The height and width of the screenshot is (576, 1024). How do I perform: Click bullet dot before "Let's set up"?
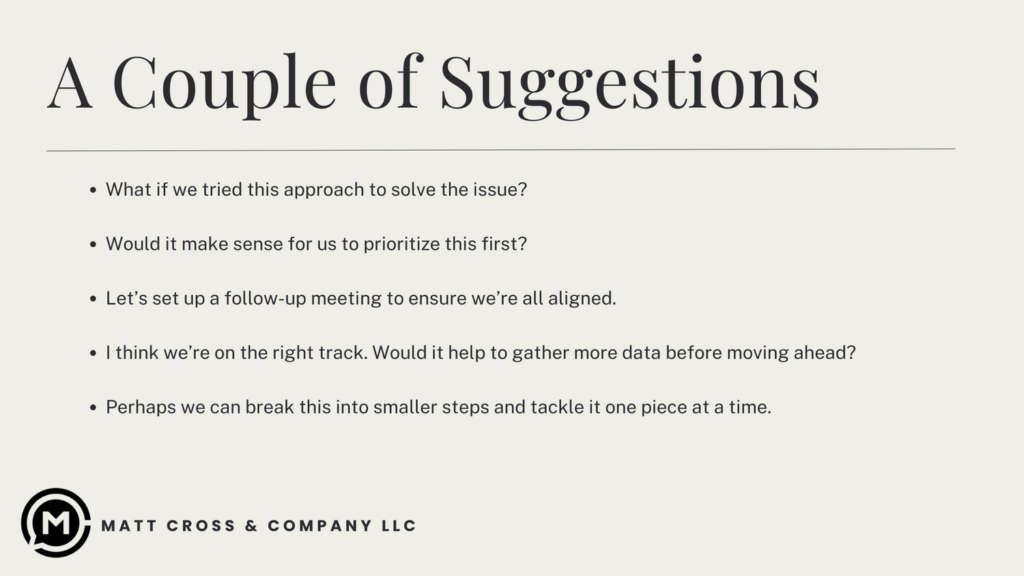click(93, 299)
